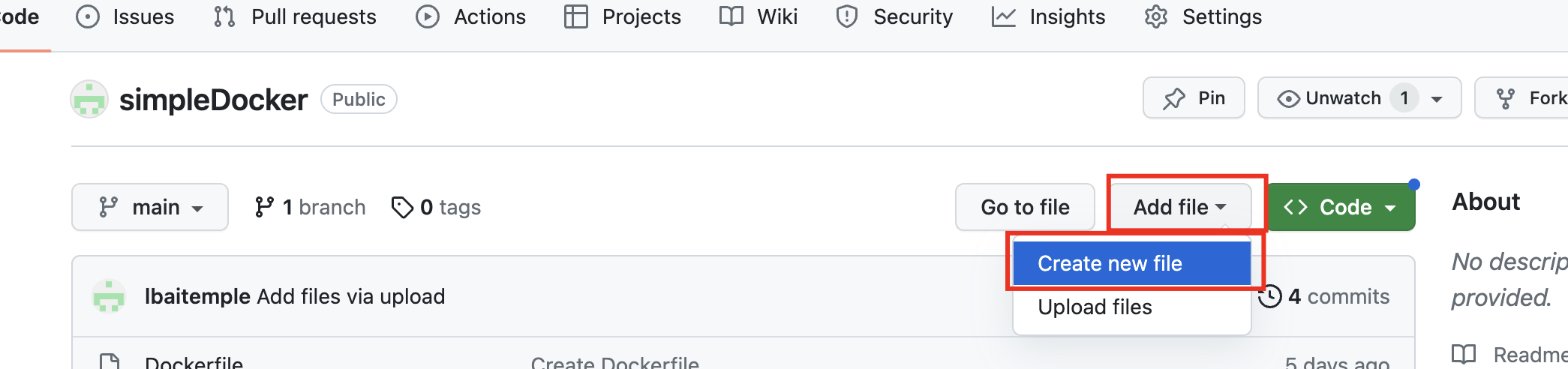1568x369 pixels.
Task: View the 1 branch link
Action: pos(310,207)
